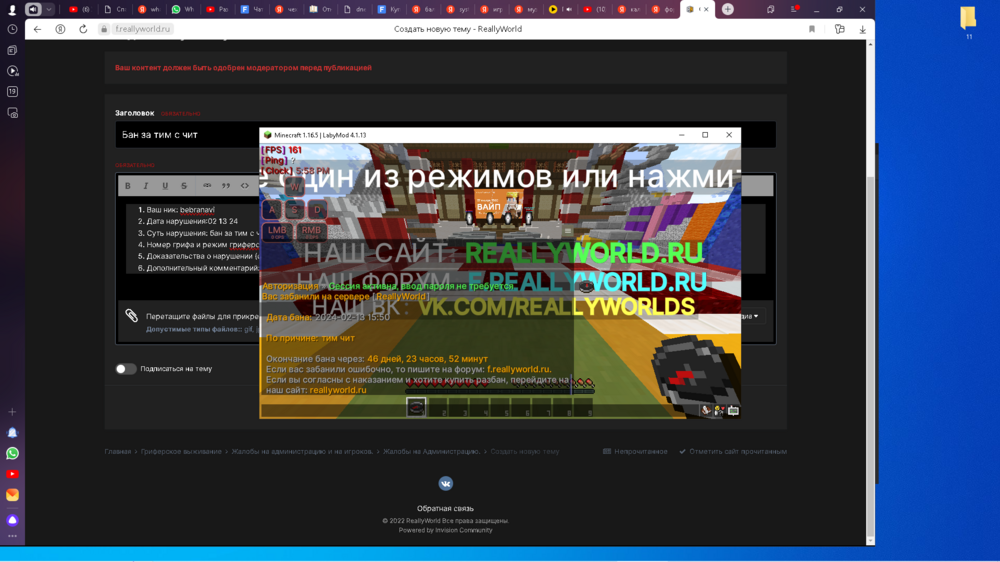Insert a quote block in the editor
Image resolution: width=1000 pixels, height=562 pixels.
226,186
